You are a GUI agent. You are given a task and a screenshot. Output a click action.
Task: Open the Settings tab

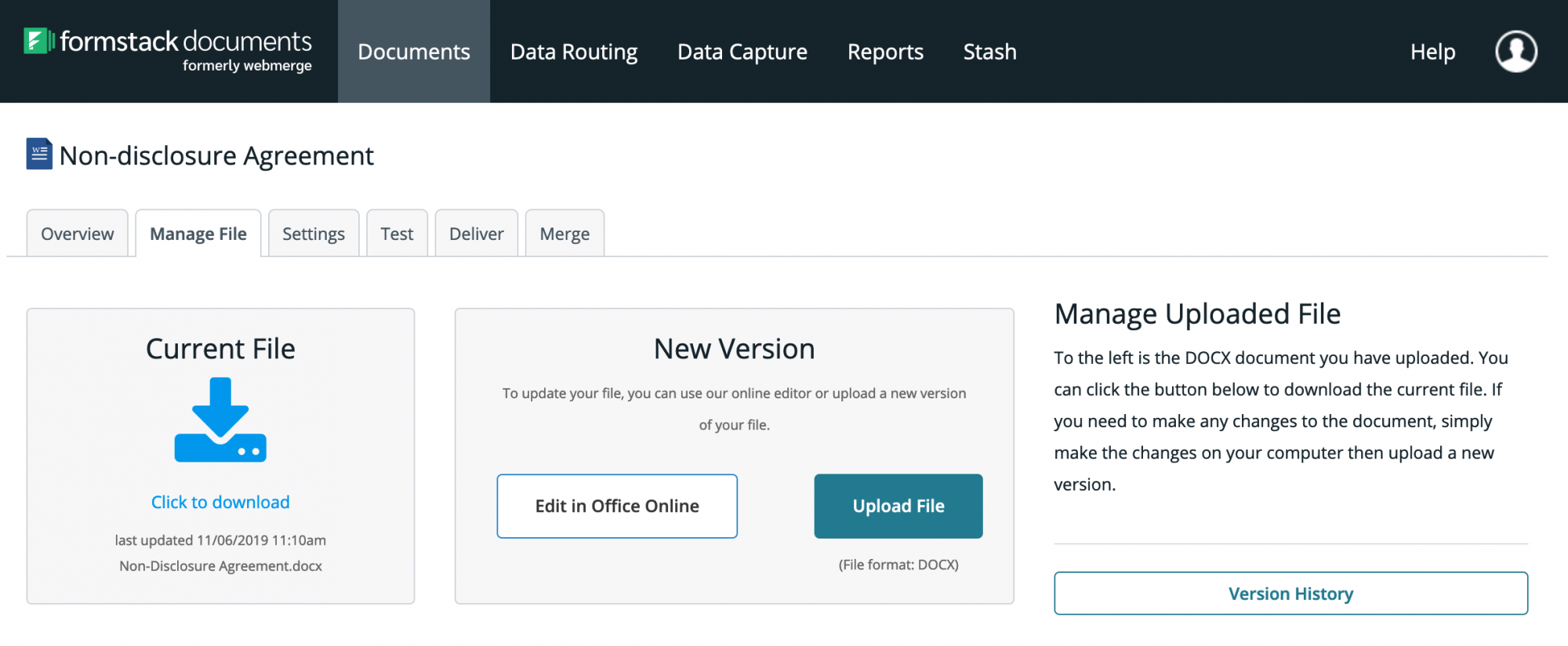(x=314, y=234)
